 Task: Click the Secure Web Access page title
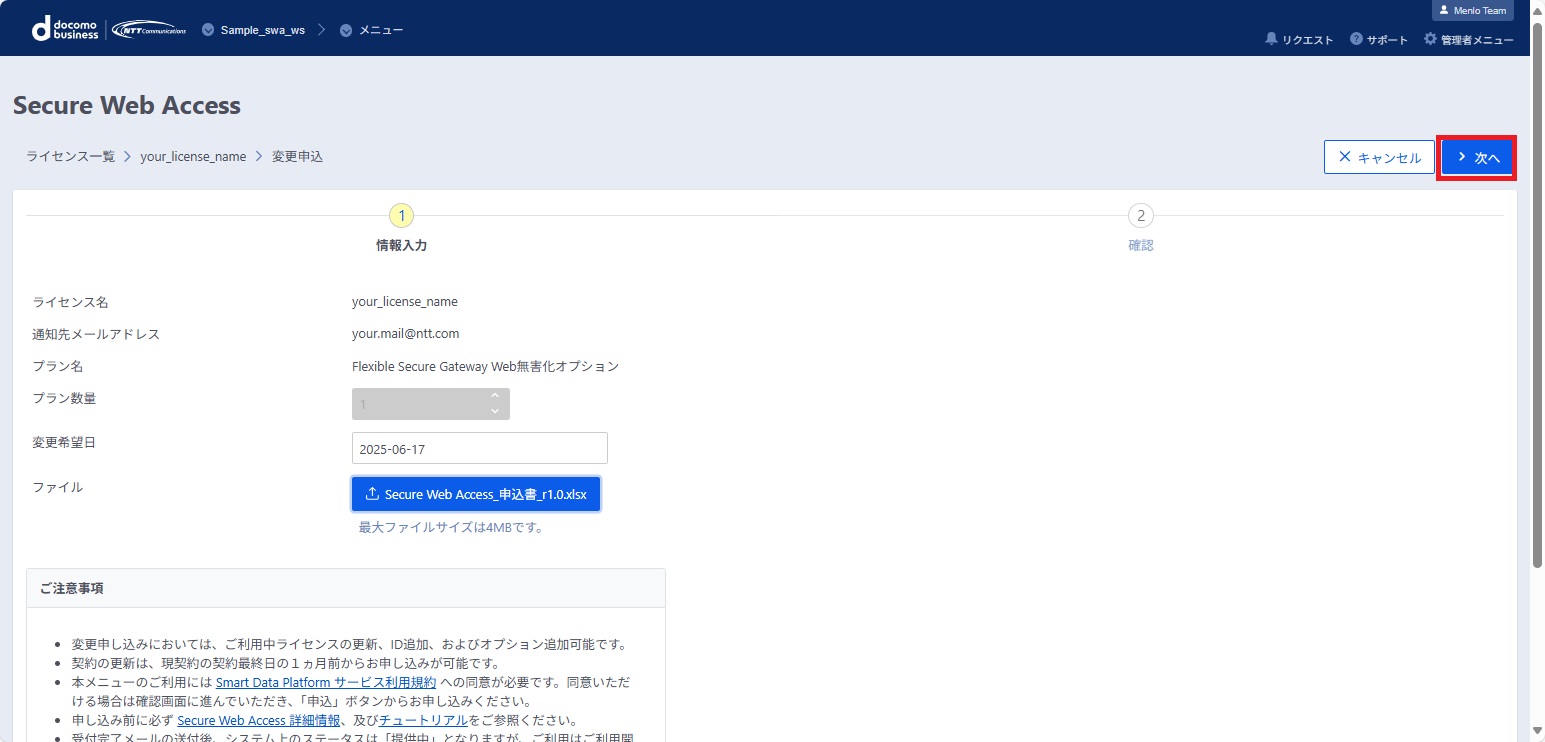coord(127,105)
